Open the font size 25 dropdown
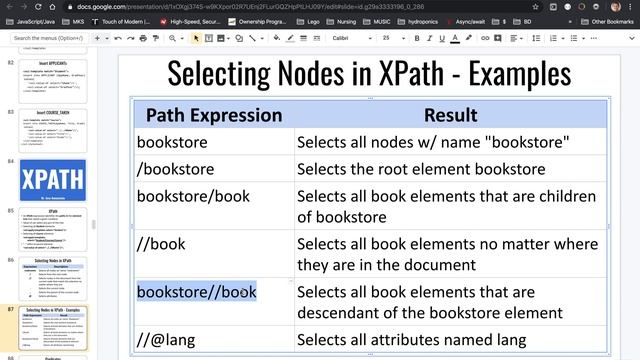The height and width of the screenshot is (360, 640). pyautogui.click(x=394, y=38)
